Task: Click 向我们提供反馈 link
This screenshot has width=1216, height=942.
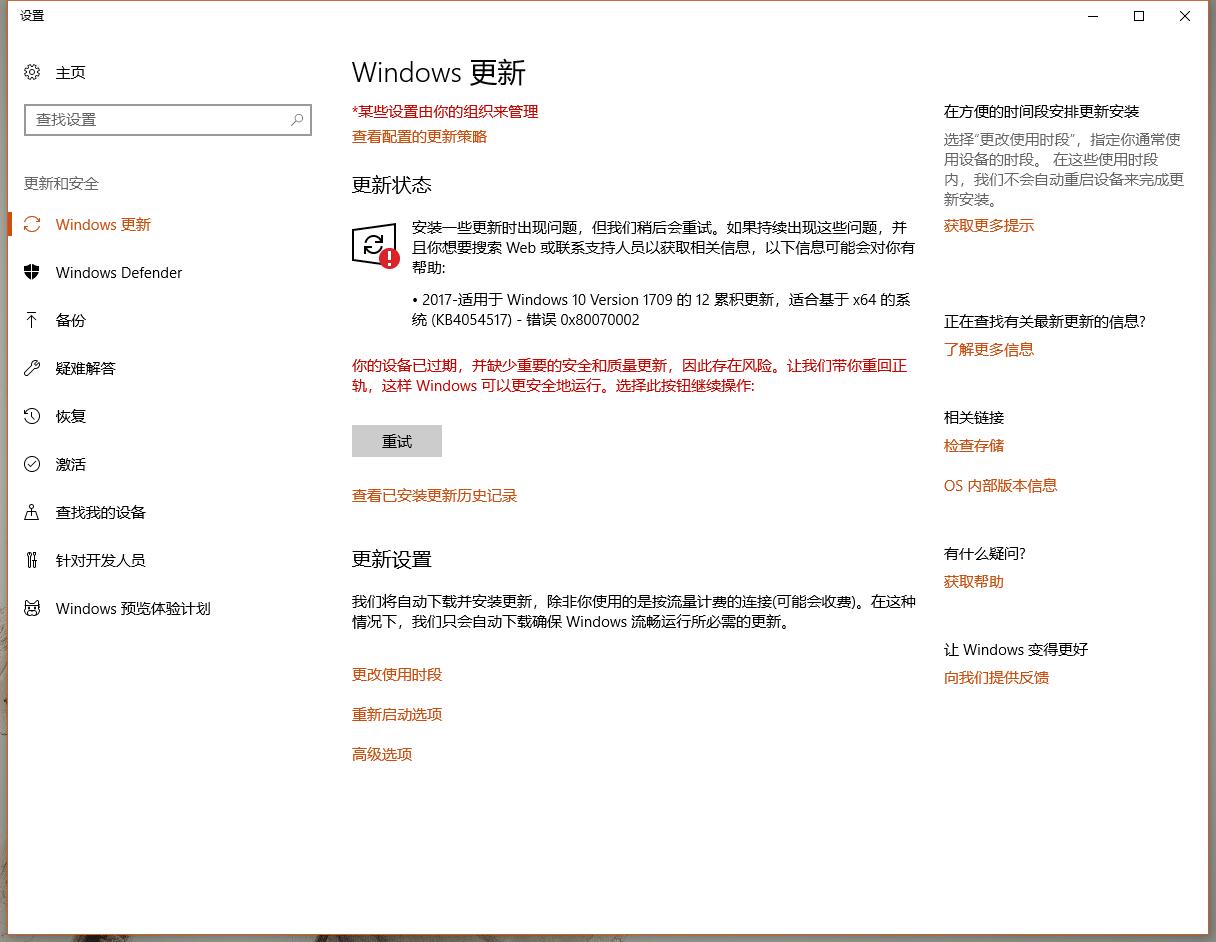Action: [x=996, y=678]
